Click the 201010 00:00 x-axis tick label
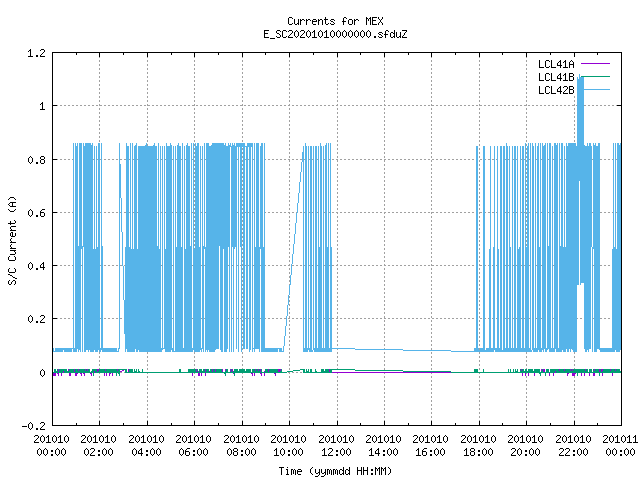 pos(51,446)
